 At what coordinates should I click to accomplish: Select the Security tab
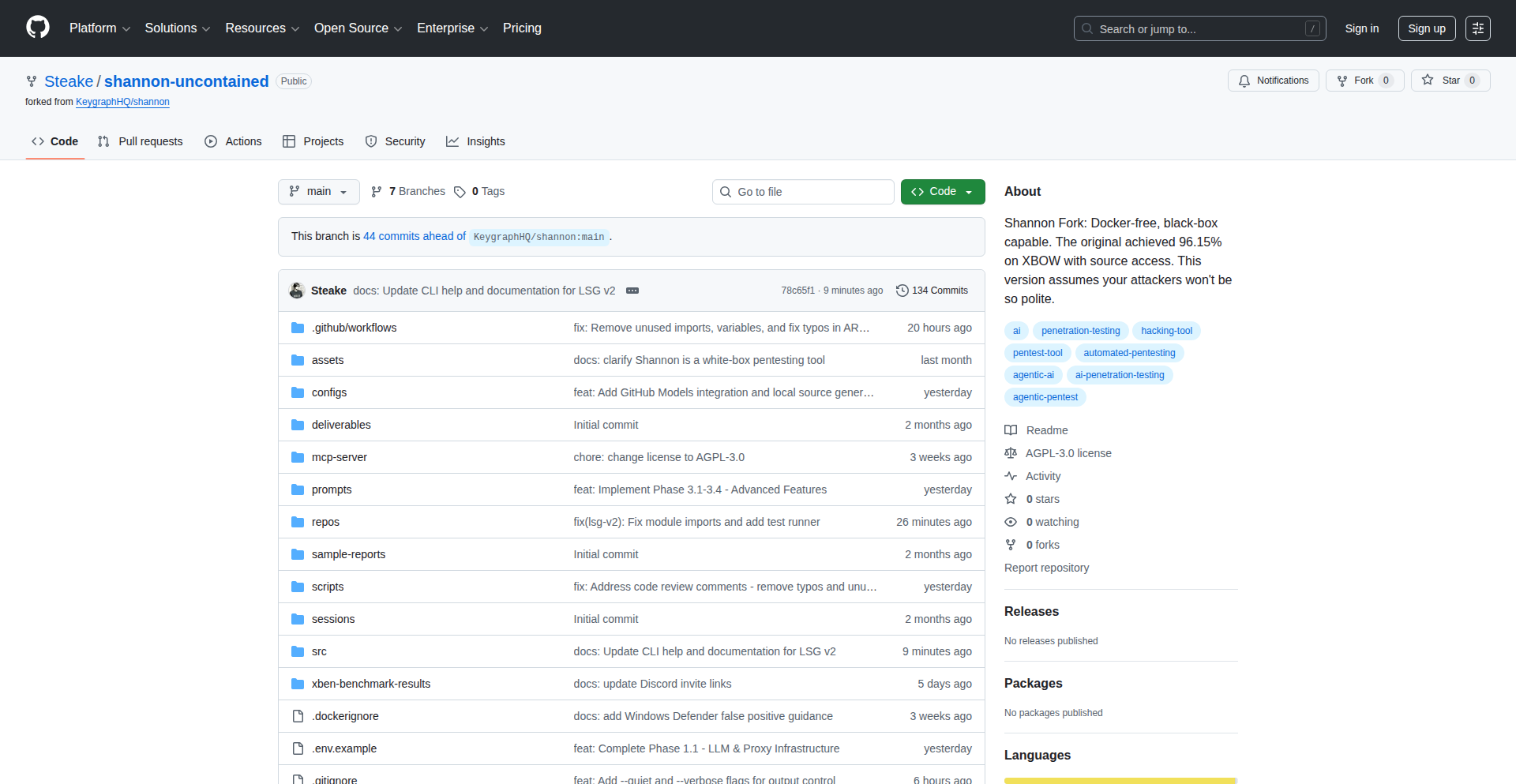point(395,141)
